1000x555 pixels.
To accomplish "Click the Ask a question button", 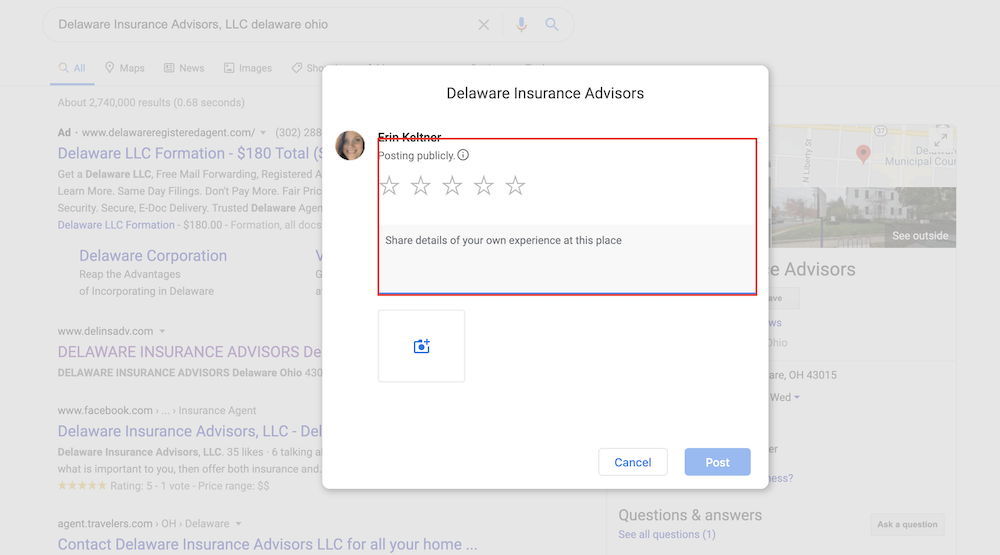I will 907,524.
